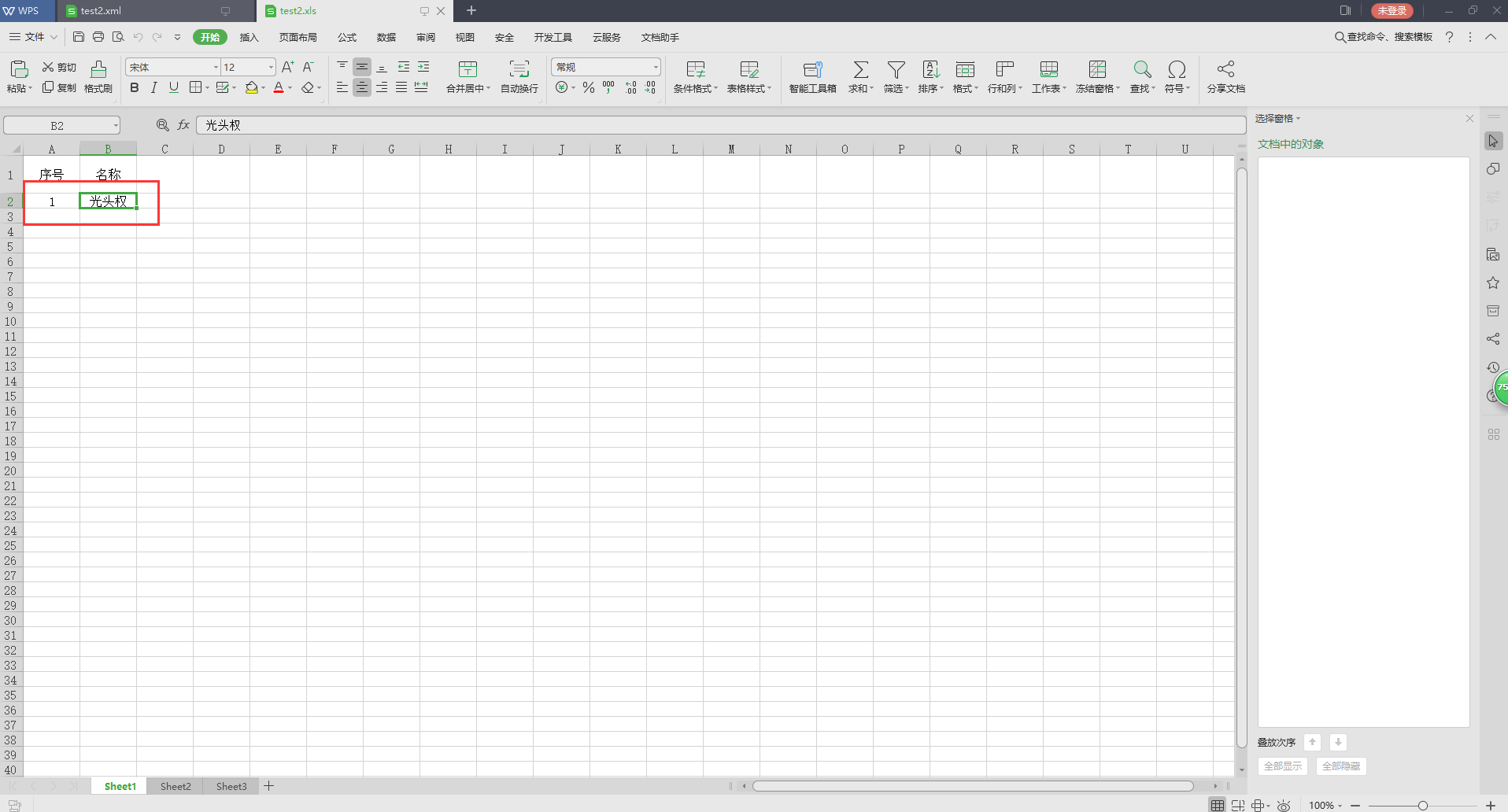1508x812 pixels.
Task: Toggle middle vertical alignment
Action: tap(362, 67)
